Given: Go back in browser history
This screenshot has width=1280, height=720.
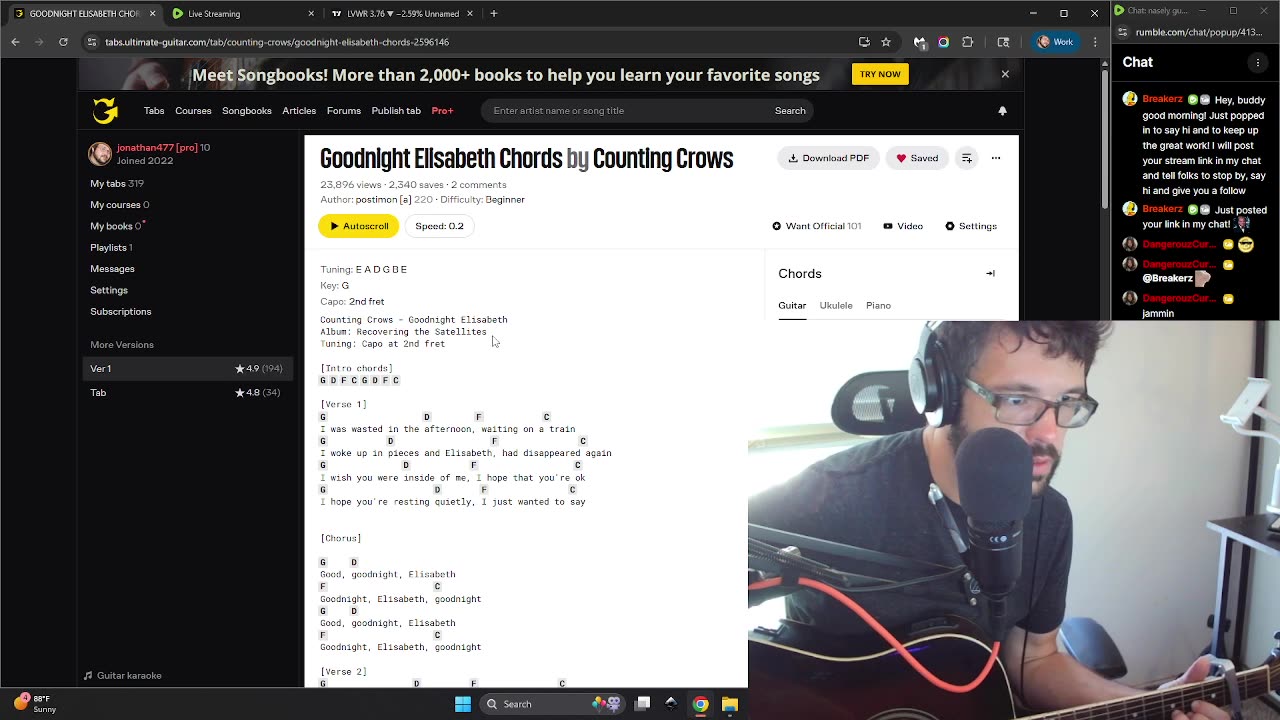Looking at the screenshot, I should (15, 42).
